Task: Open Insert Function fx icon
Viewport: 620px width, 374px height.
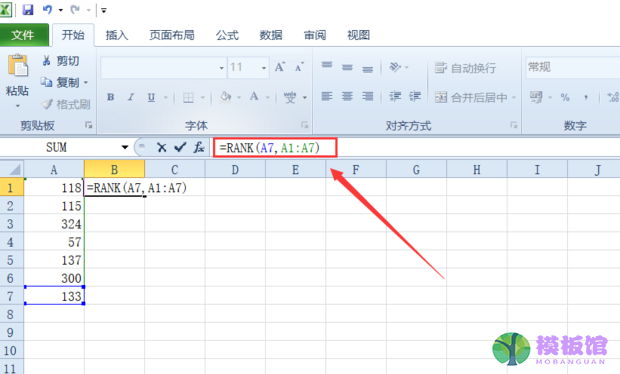Action: click(x=199, y=147)
